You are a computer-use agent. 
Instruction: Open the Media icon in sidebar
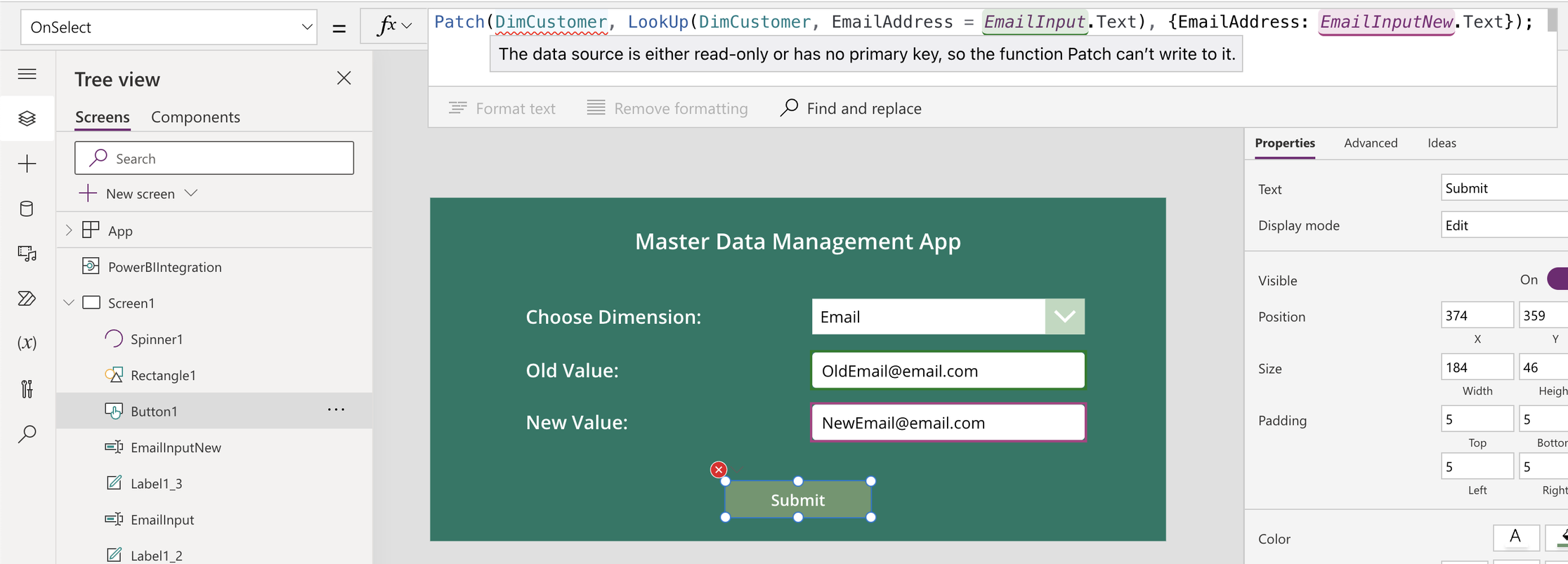click(27, 254)
